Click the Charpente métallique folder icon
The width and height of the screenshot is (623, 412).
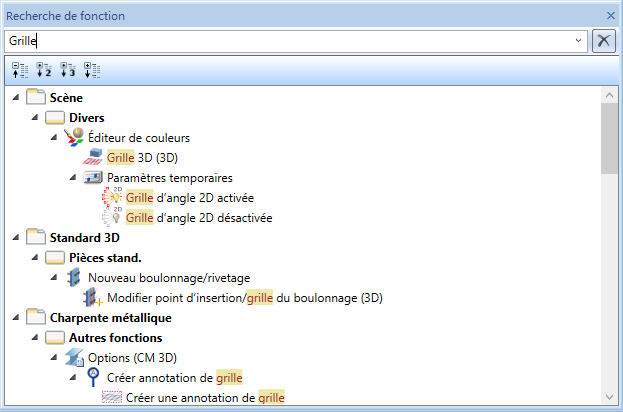click(x=36, y=317)
